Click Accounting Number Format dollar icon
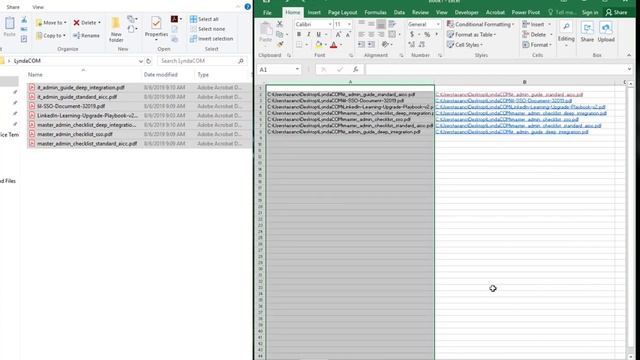The width and height of the screenshot is (640, 360). coord(412,34)
